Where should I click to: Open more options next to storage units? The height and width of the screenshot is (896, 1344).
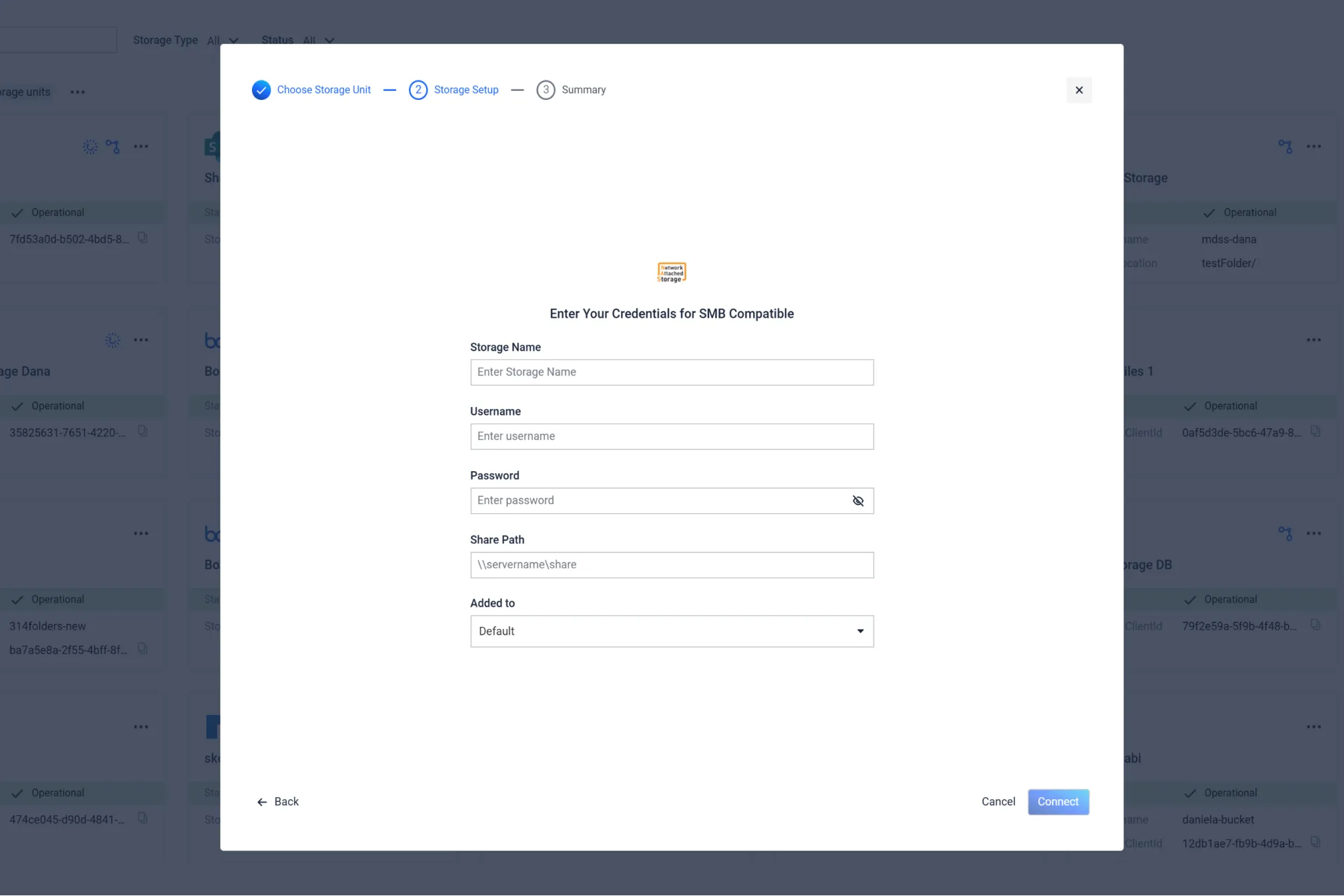78,92
